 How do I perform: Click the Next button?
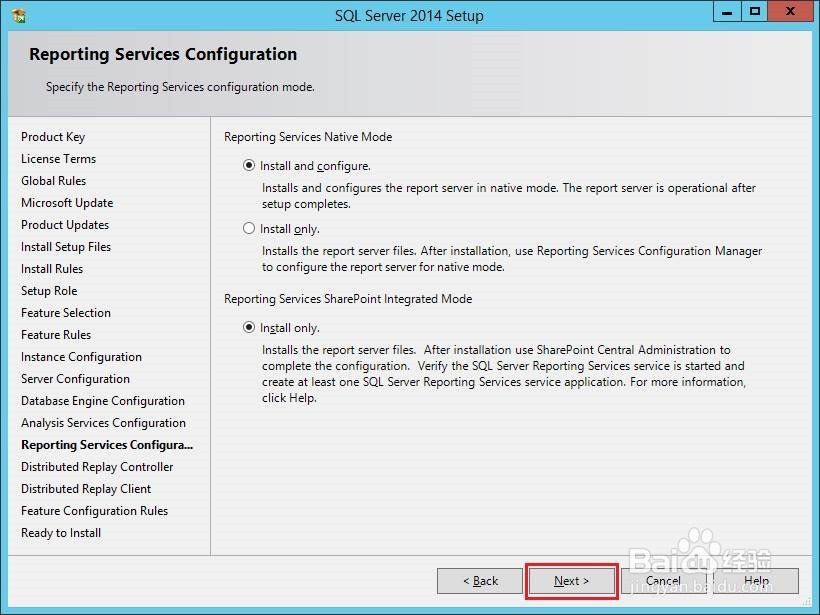[571, 581]
